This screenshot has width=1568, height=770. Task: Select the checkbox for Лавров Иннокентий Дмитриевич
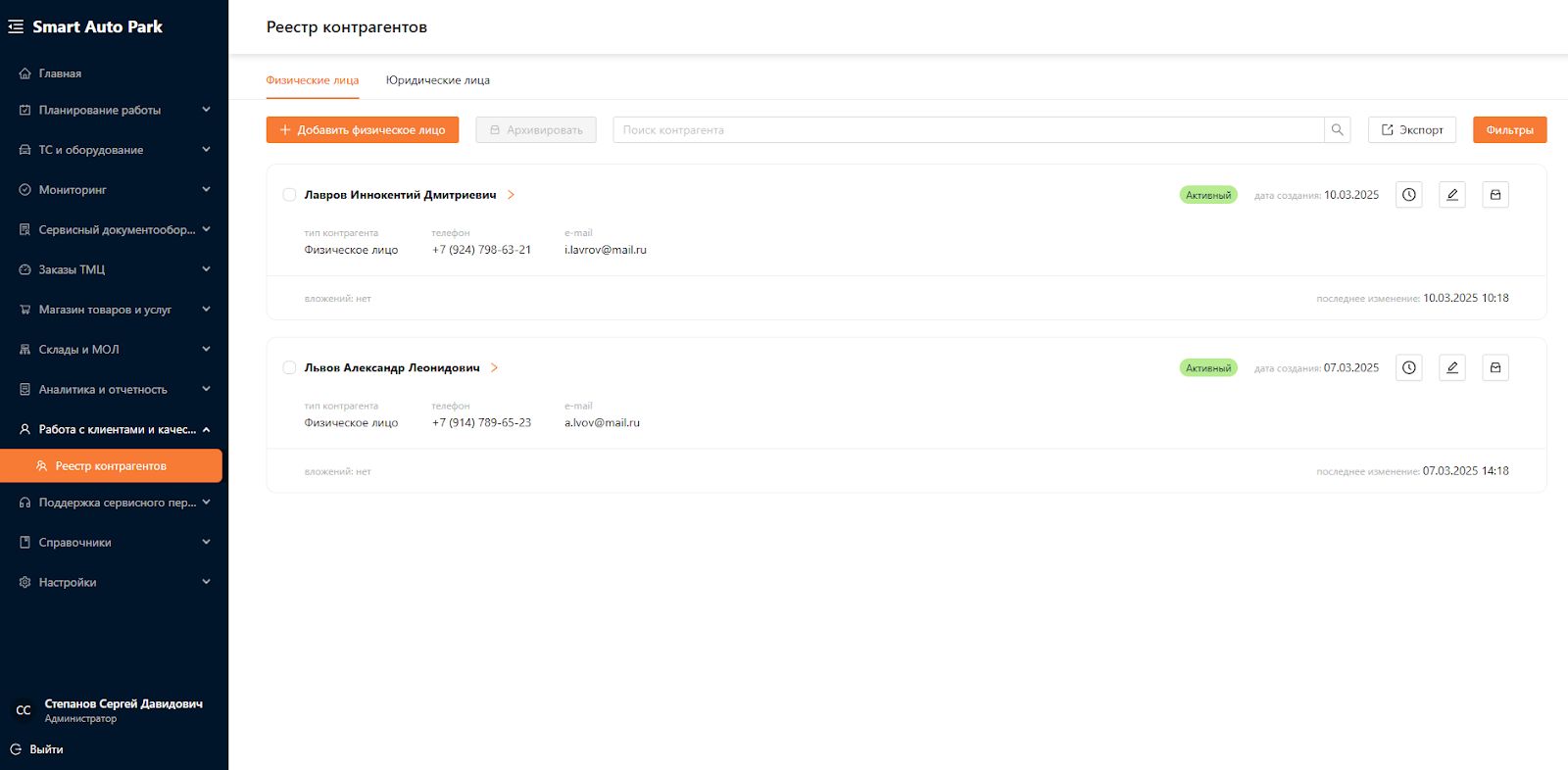(x=289, y=195)
